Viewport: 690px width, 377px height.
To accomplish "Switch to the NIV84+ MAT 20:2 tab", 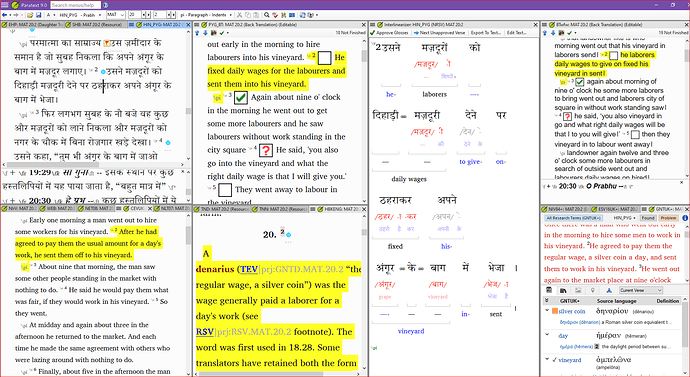I will click(x=566, y=209).
